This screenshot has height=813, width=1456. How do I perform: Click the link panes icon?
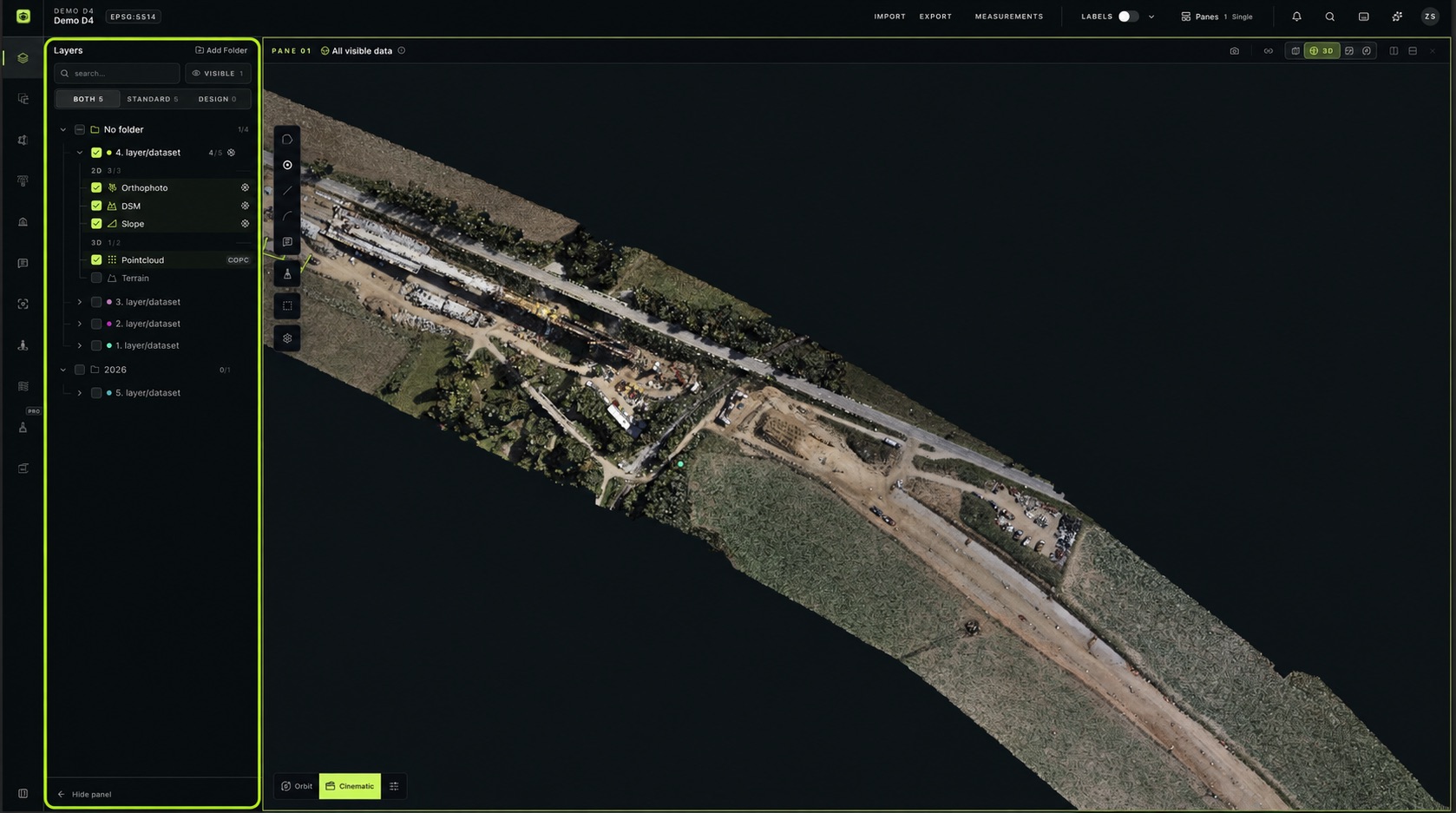tap(1268, 51)
